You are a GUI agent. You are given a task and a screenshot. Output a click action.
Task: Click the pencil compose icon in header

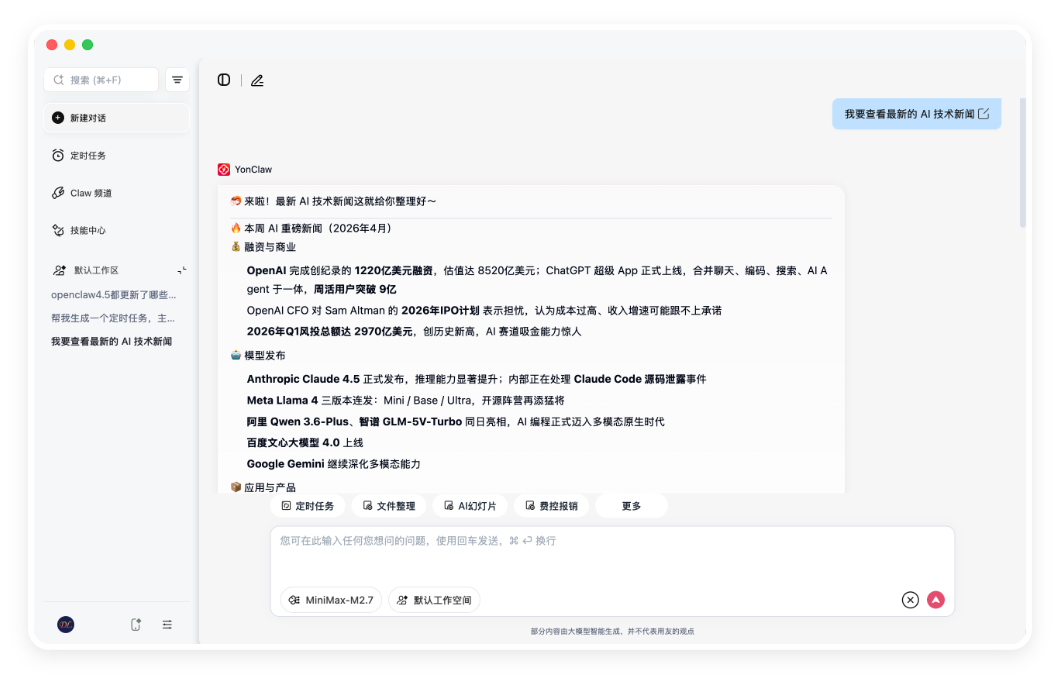(257, 80)
